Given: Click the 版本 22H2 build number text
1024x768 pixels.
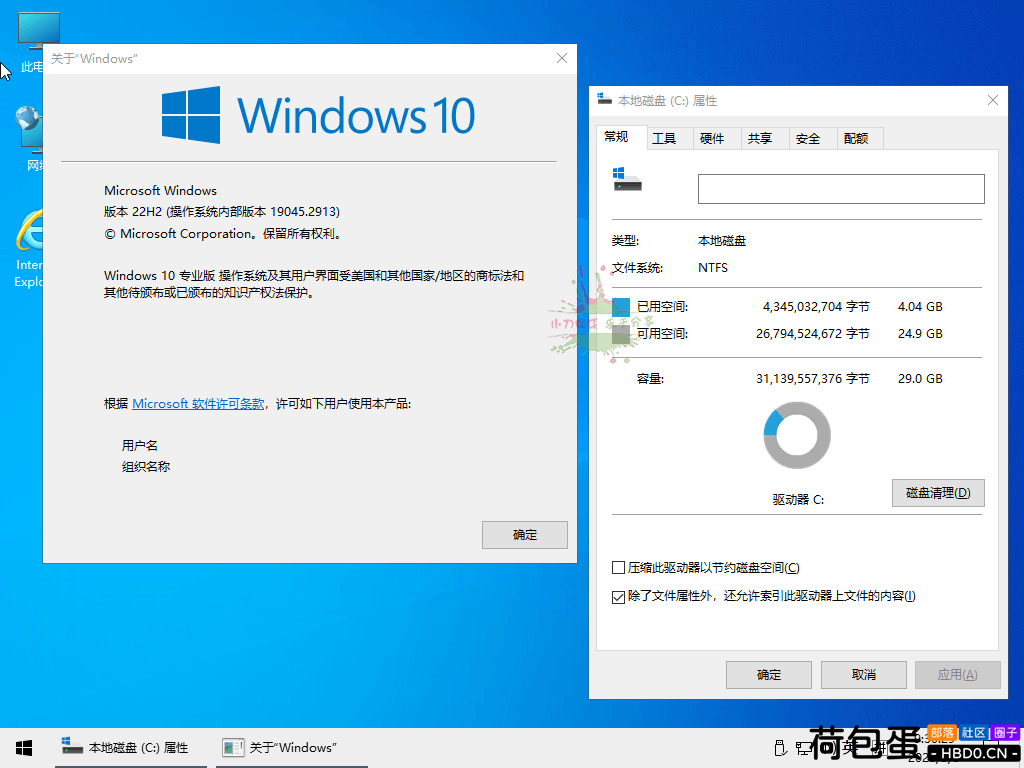Looking at the screenshot, I should coord(222,212).
